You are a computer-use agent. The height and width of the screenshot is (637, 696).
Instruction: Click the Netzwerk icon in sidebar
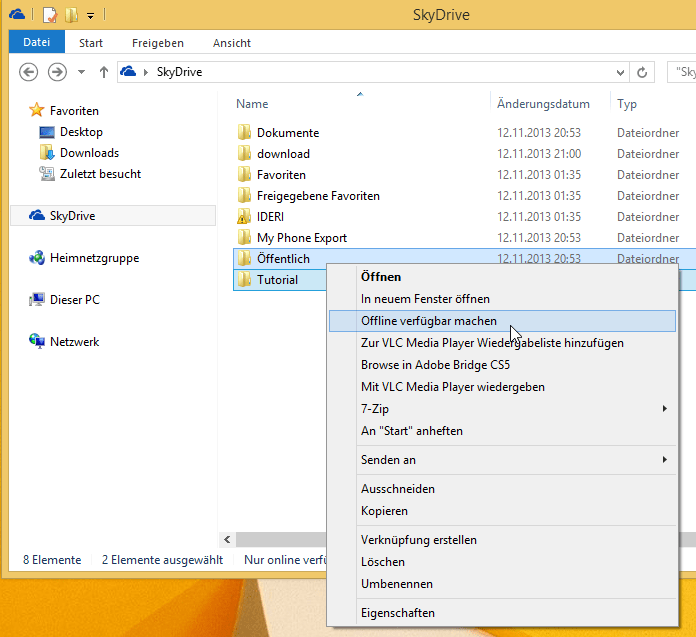(36, 341)
